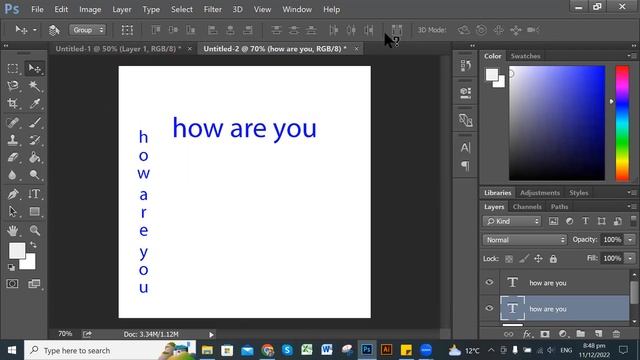Open the Opacity slider dropdown arrow
Viewport: 640px width, 360px height.
point(630,240)
